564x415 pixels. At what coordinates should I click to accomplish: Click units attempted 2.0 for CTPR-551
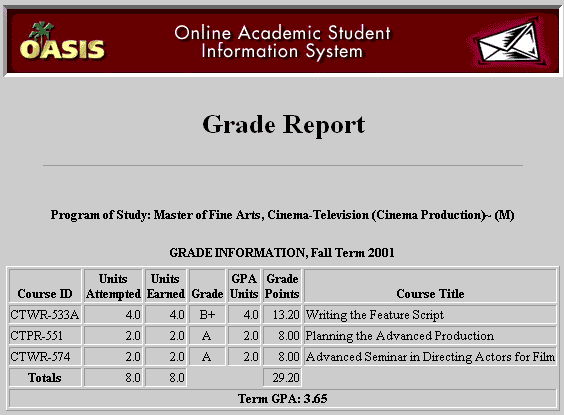(113, 336)
